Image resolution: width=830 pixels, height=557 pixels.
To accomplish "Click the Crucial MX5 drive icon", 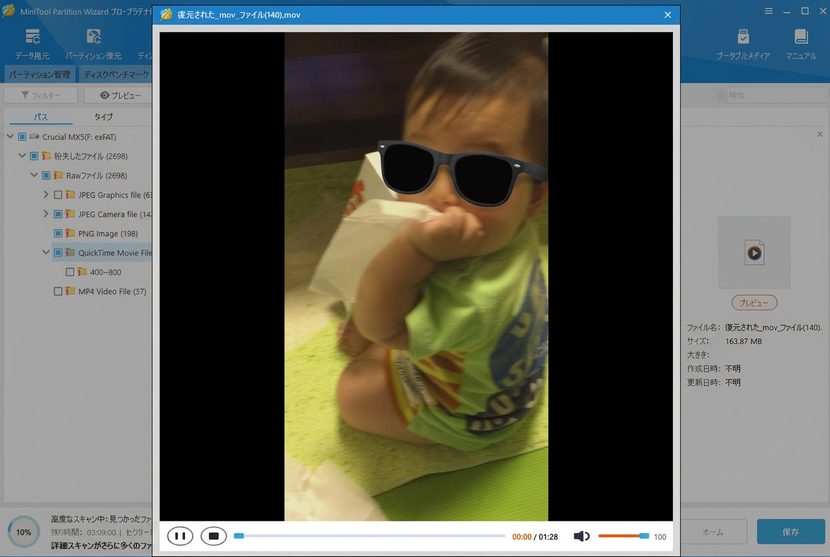I will (34, 137).
